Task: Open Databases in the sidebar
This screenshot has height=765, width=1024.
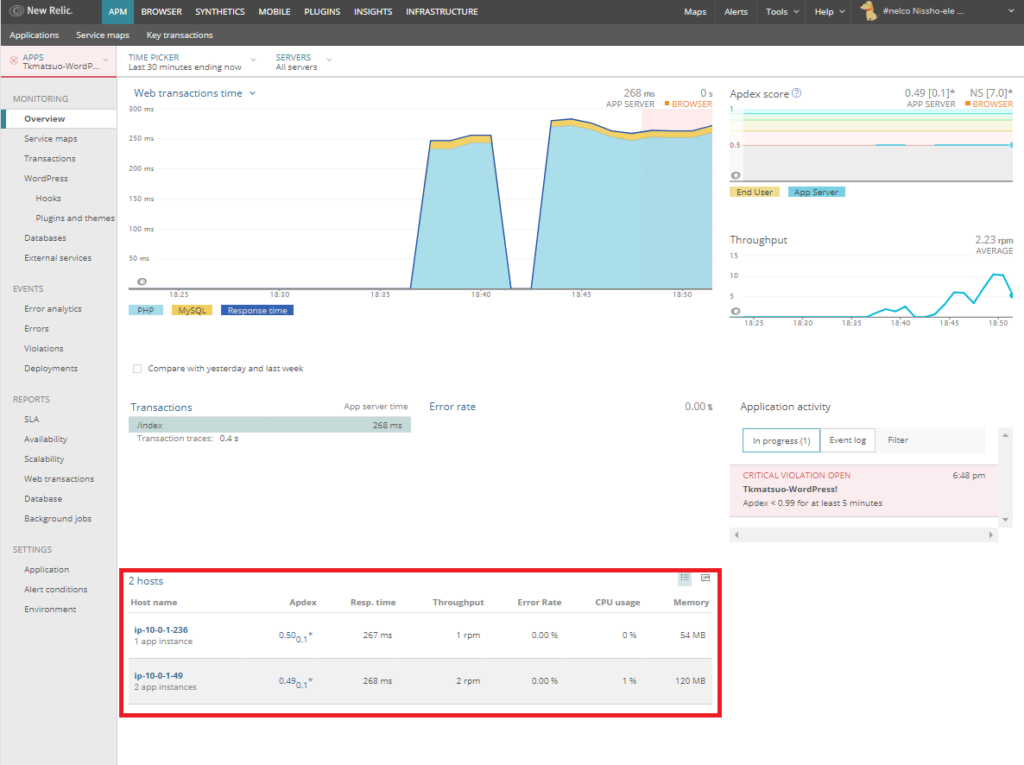Action: 45,238
